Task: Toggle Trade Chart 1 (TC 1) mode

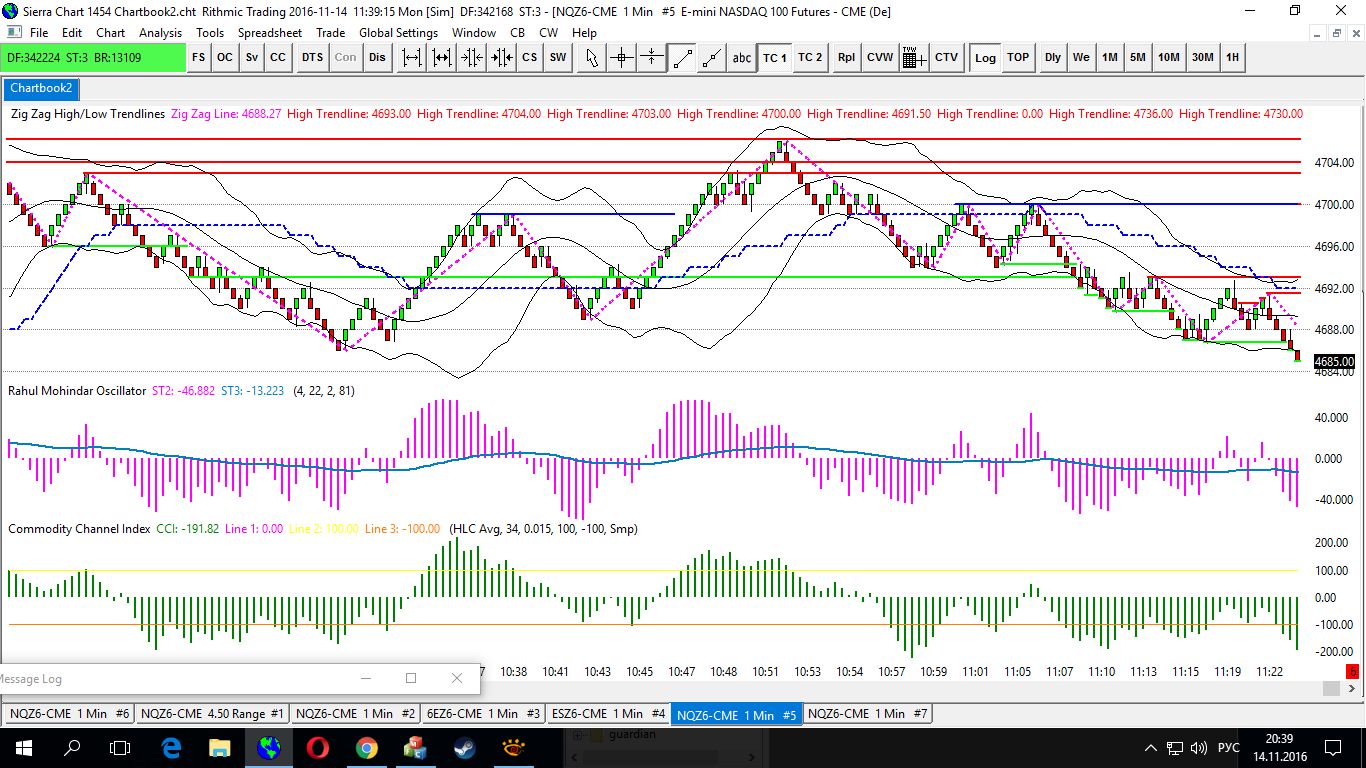Action: pyautogui.click(x=775, y=57)
